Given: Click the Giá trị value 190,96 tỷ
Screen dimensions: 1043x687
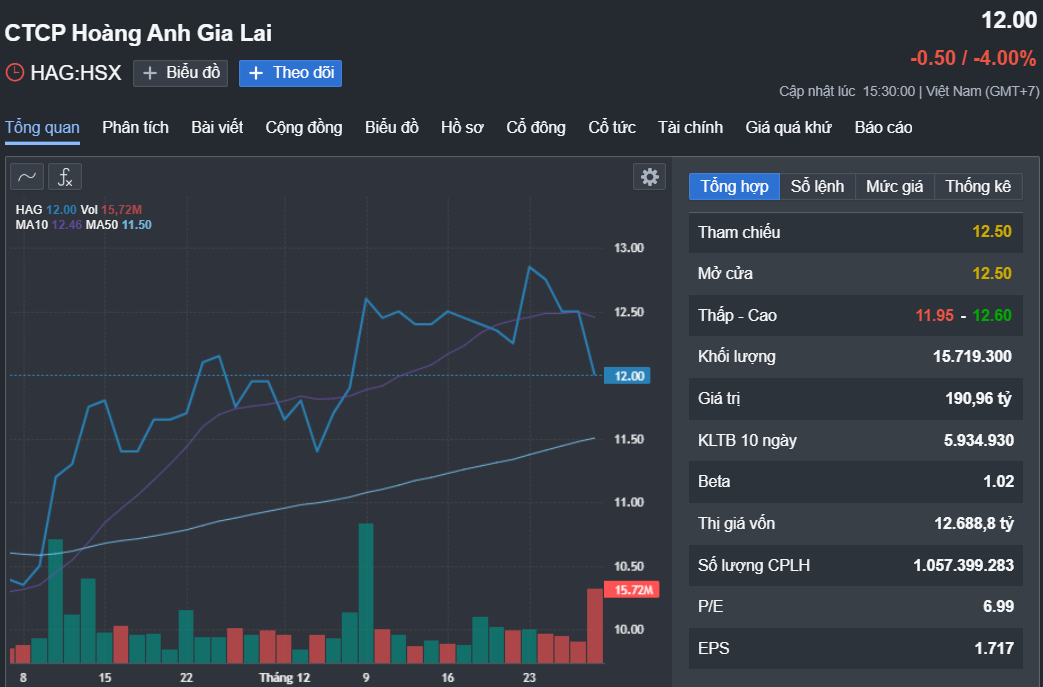Looking at the screenshot, I should click(x=978, y=398).
